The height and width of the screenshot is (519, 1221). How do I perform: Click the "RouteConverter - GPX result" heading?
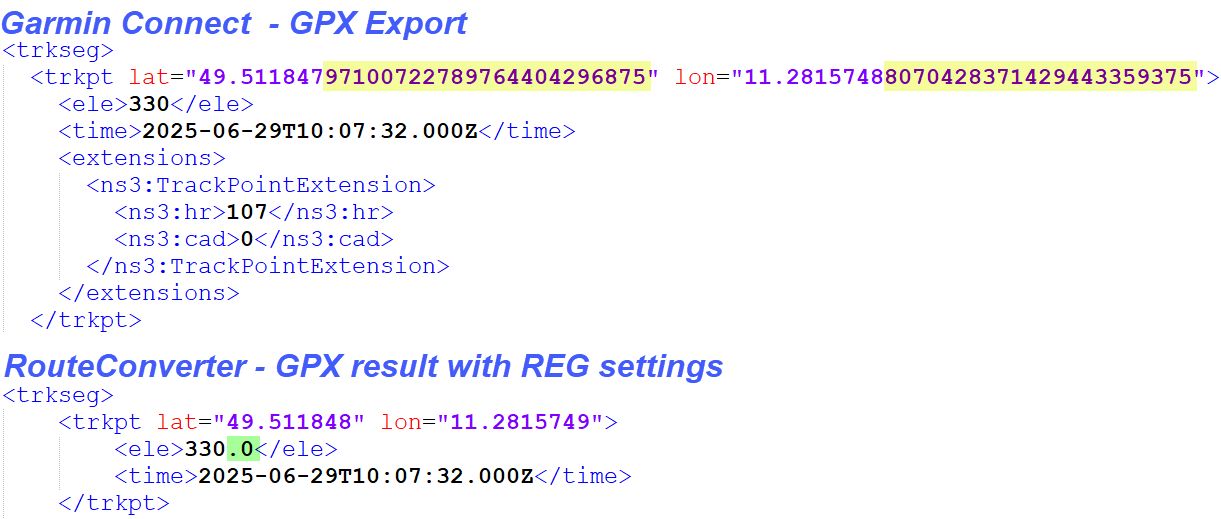[x=364, y=366]
